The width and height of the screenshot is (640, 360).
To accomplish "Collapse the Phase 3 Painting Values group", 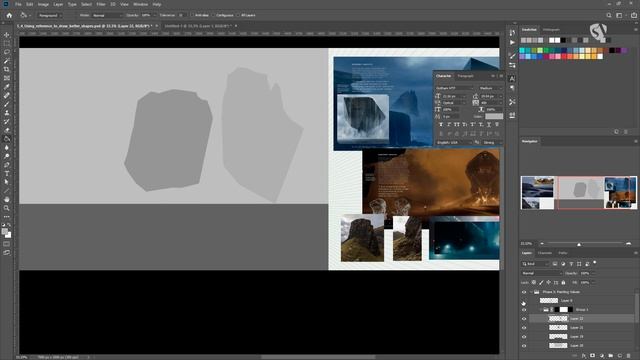I will coord(531,292).
